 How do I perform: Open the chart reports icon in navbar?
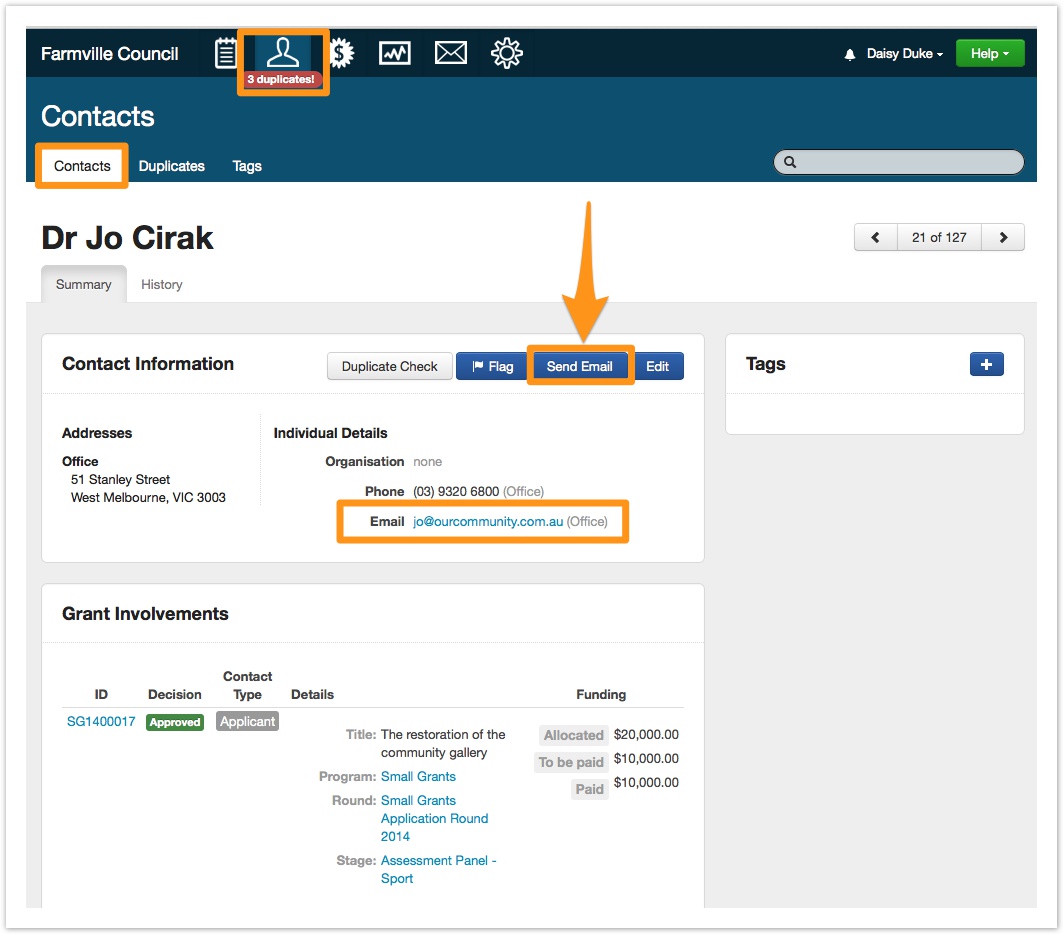394,54
